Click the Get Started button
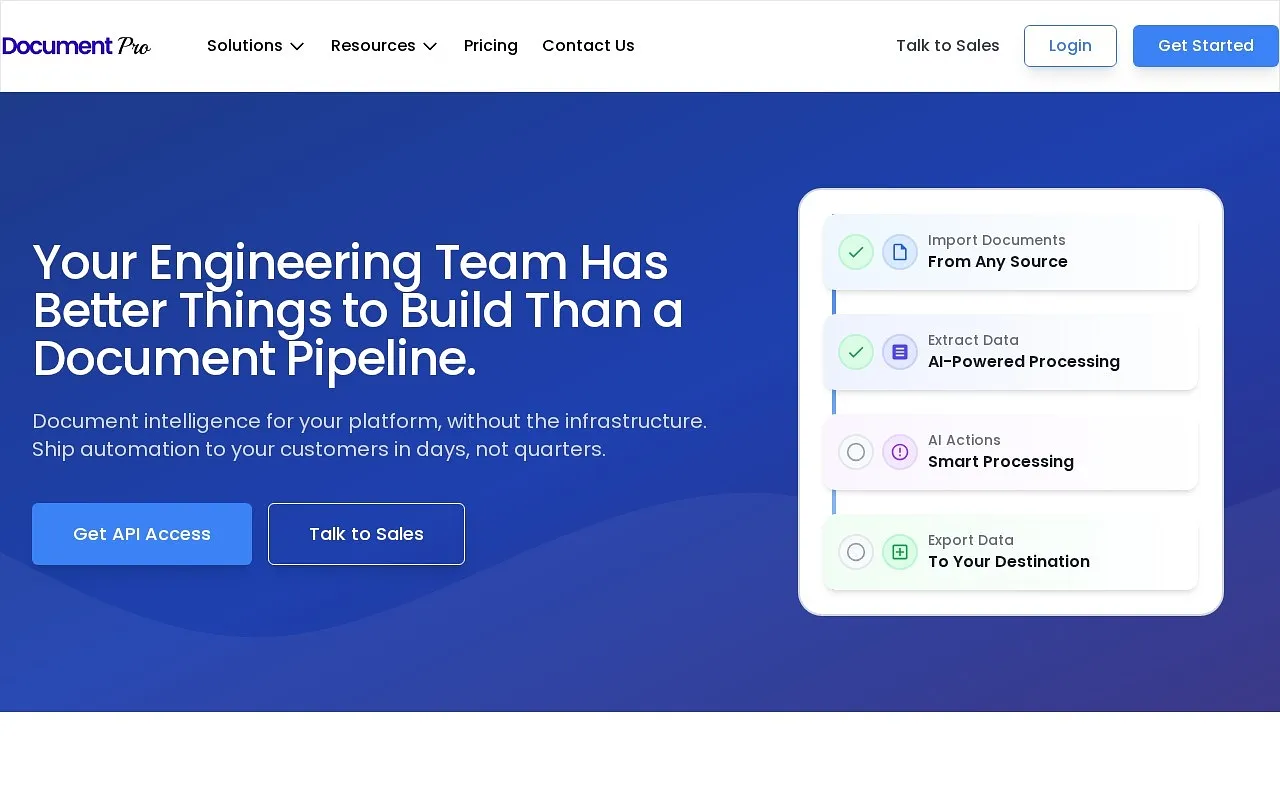 point(1206,46)
